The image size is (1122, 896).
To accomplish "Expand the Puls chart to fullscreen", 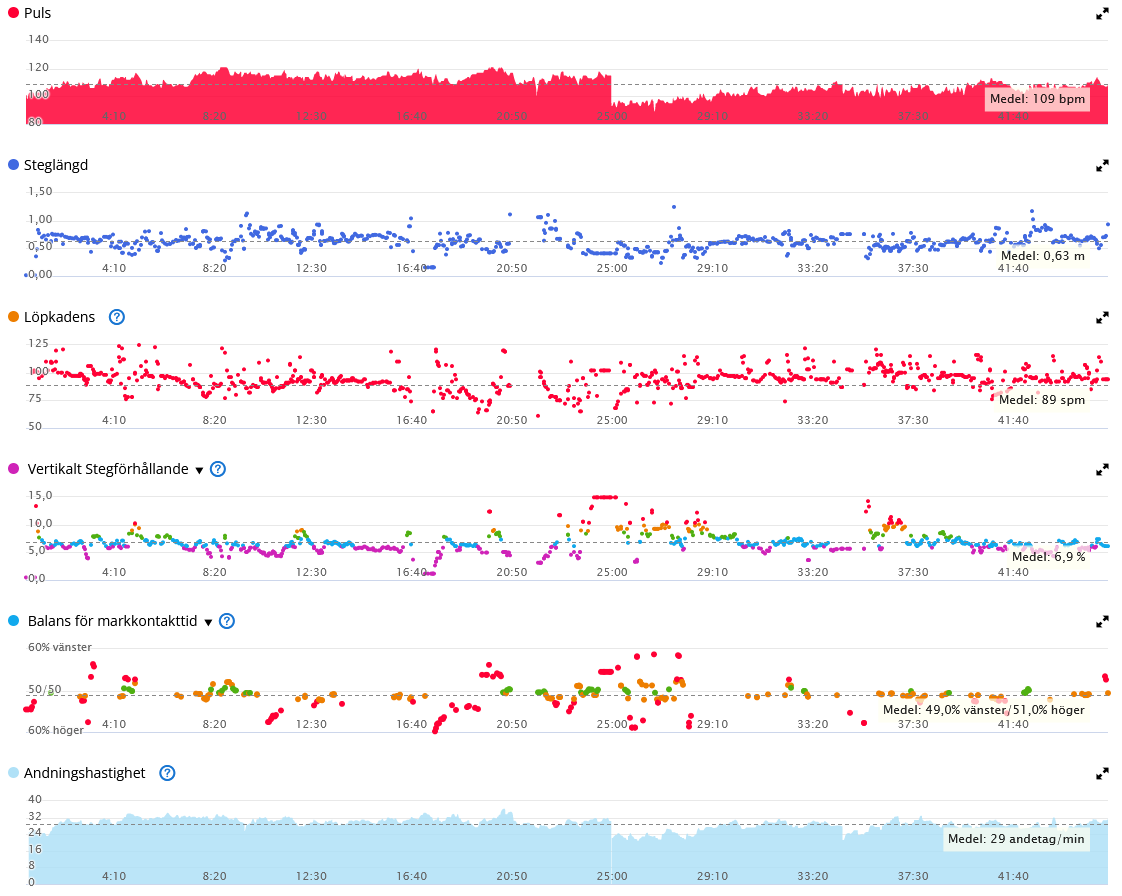I will [x=1102, y=14].
